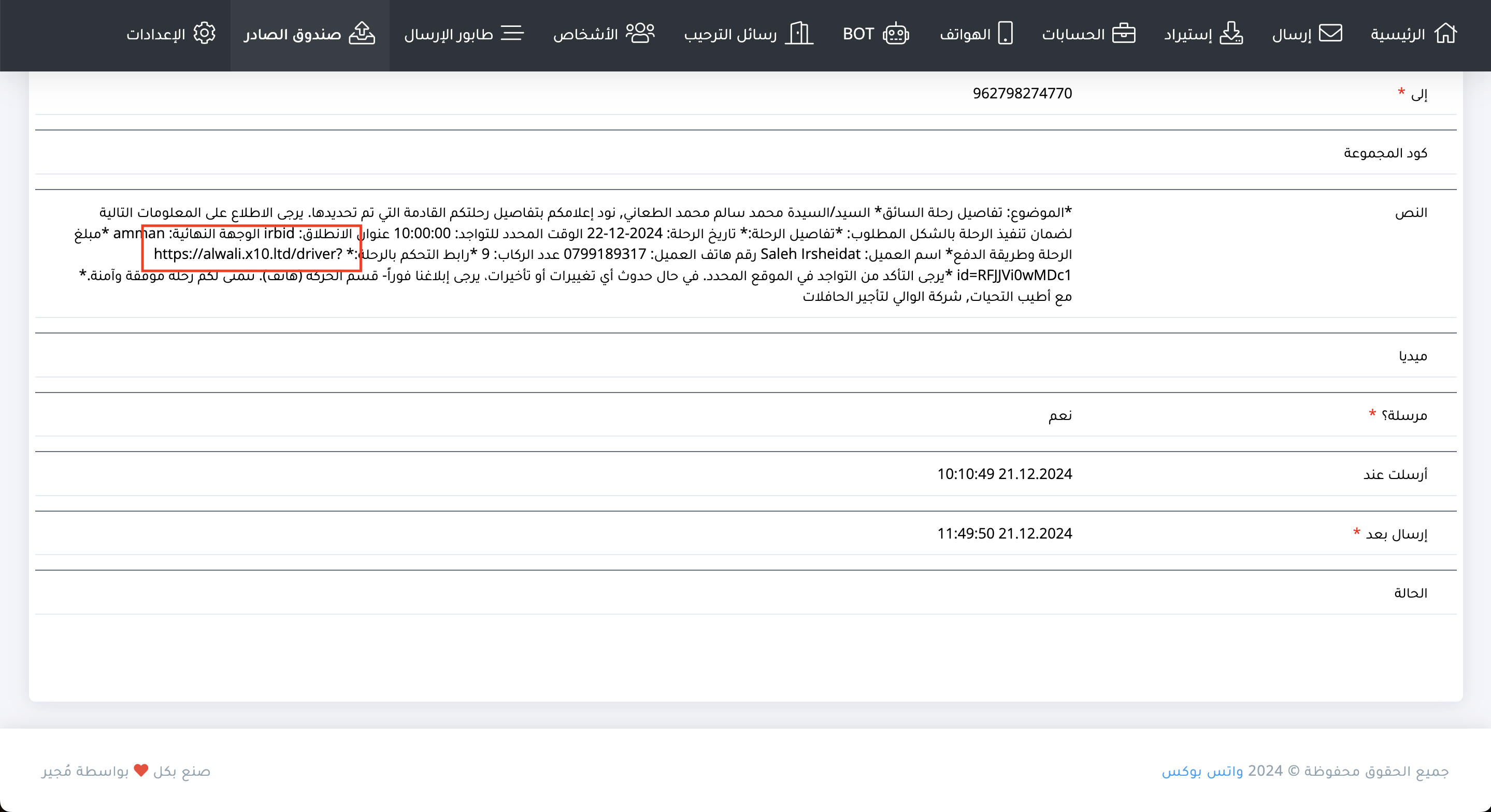The width and height of the screenshot is (1491, 812).
Task: Go to طابور الإرسال menu
Action: [449, 35]
